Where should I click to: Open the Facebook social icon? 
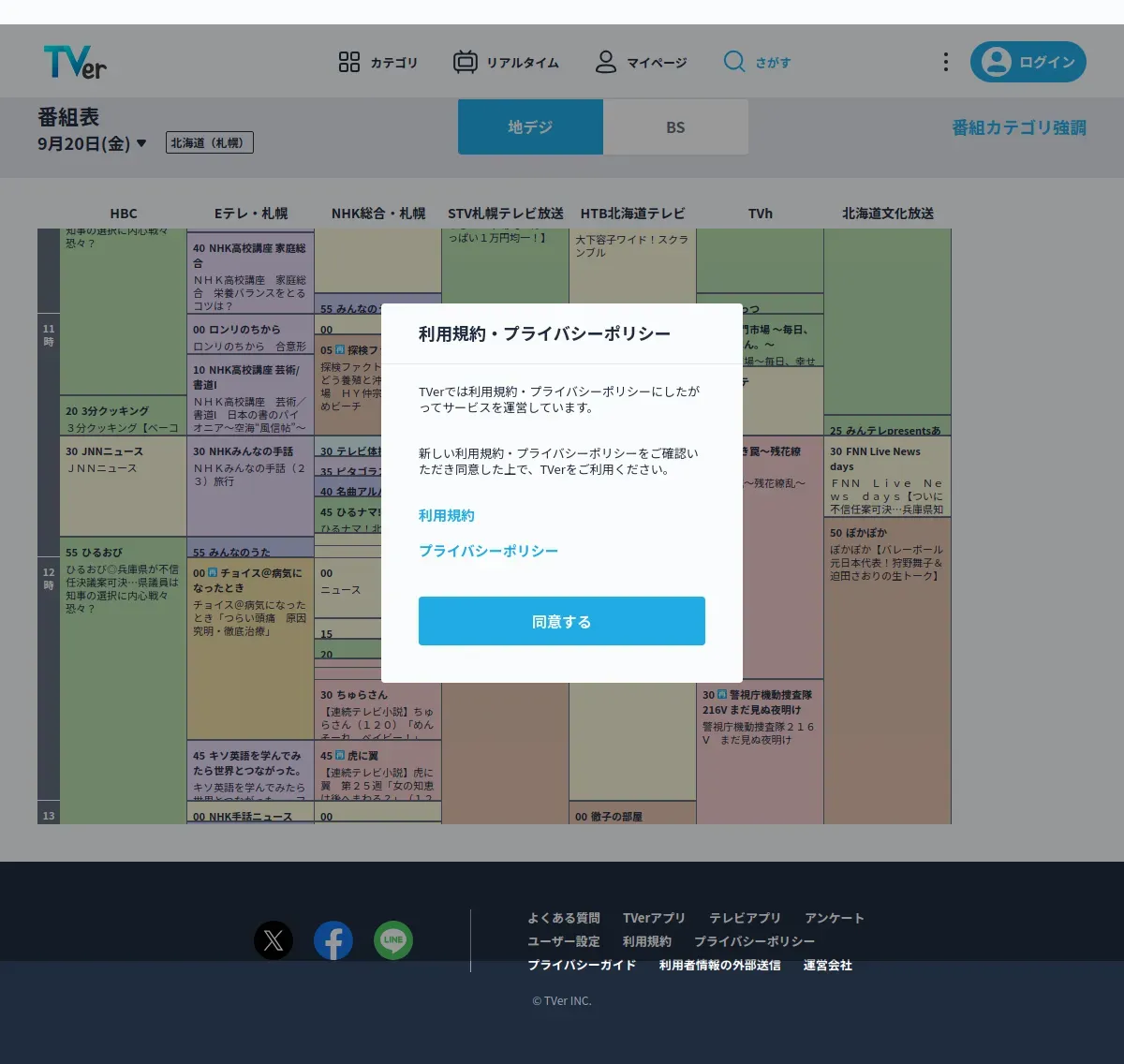click(333, 940)
